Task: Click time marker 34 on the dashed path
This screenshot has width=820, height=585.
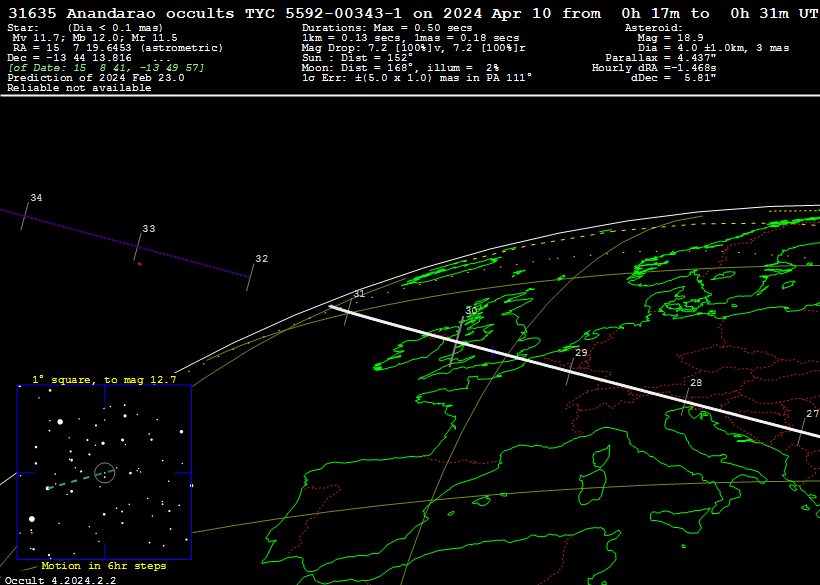Action: (x=36, y=198)
